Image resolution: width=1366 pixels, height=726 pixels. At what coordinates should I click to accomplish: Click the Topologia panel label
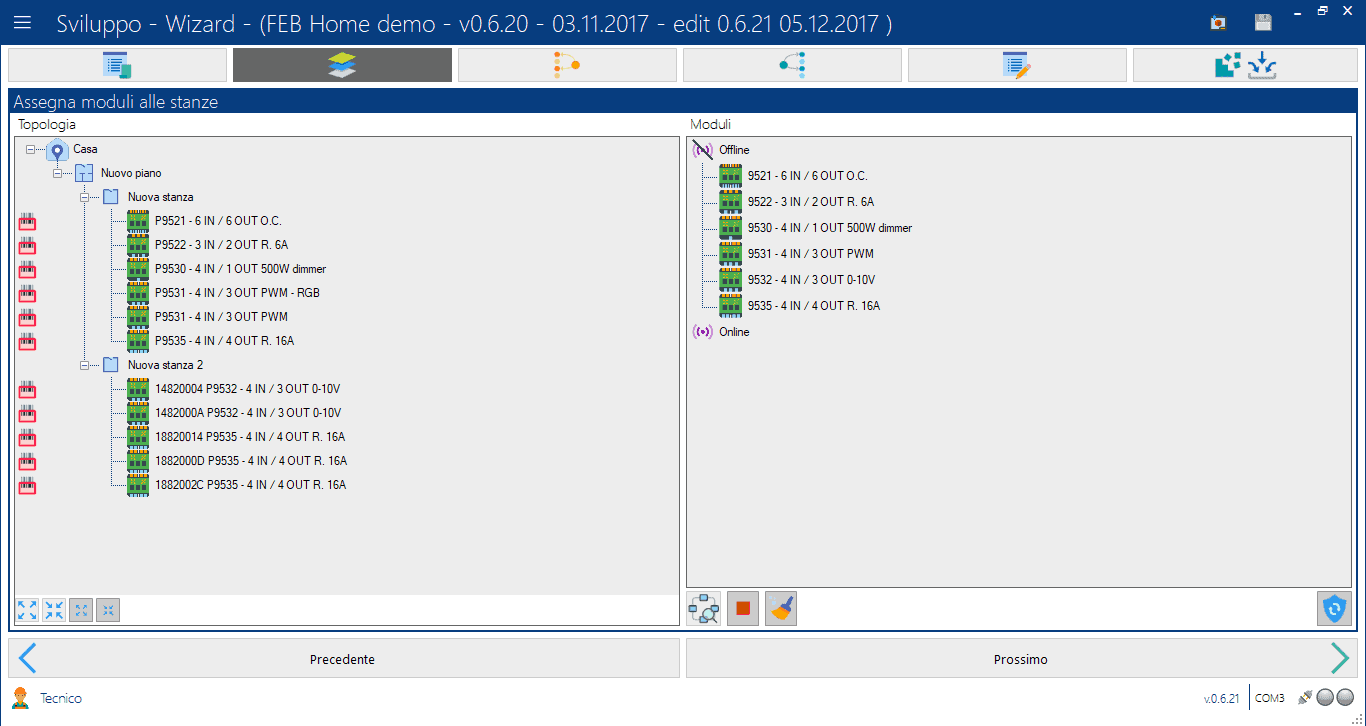pos(47,125)
